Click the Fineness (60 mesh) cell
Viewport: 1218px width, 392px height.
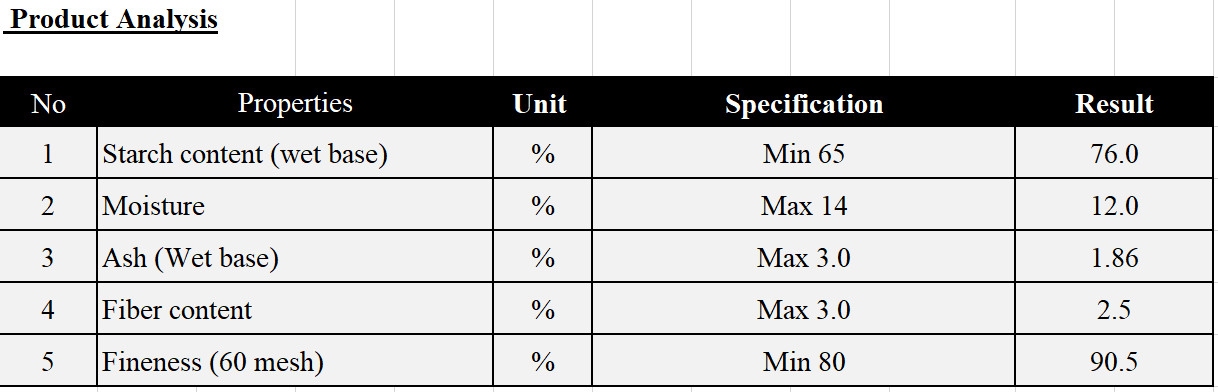295,361
